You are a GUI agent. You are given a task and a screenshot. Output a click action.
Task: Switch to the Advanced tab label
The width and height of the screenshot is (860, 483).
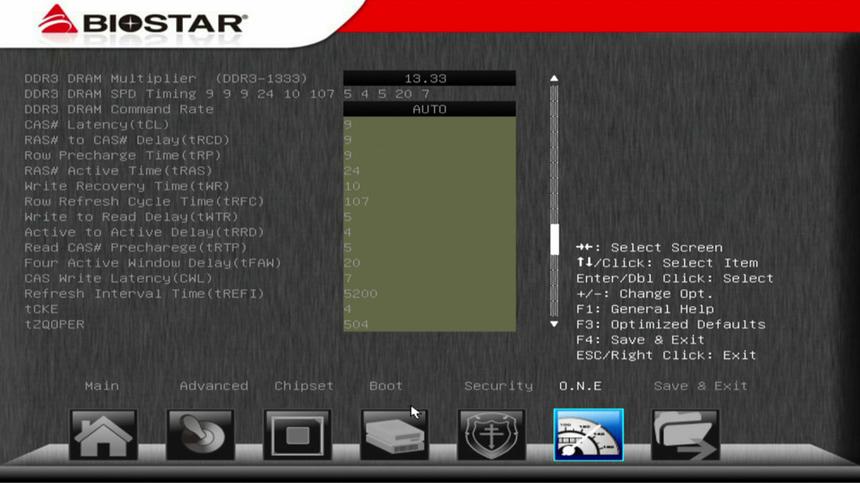(213, 386)
